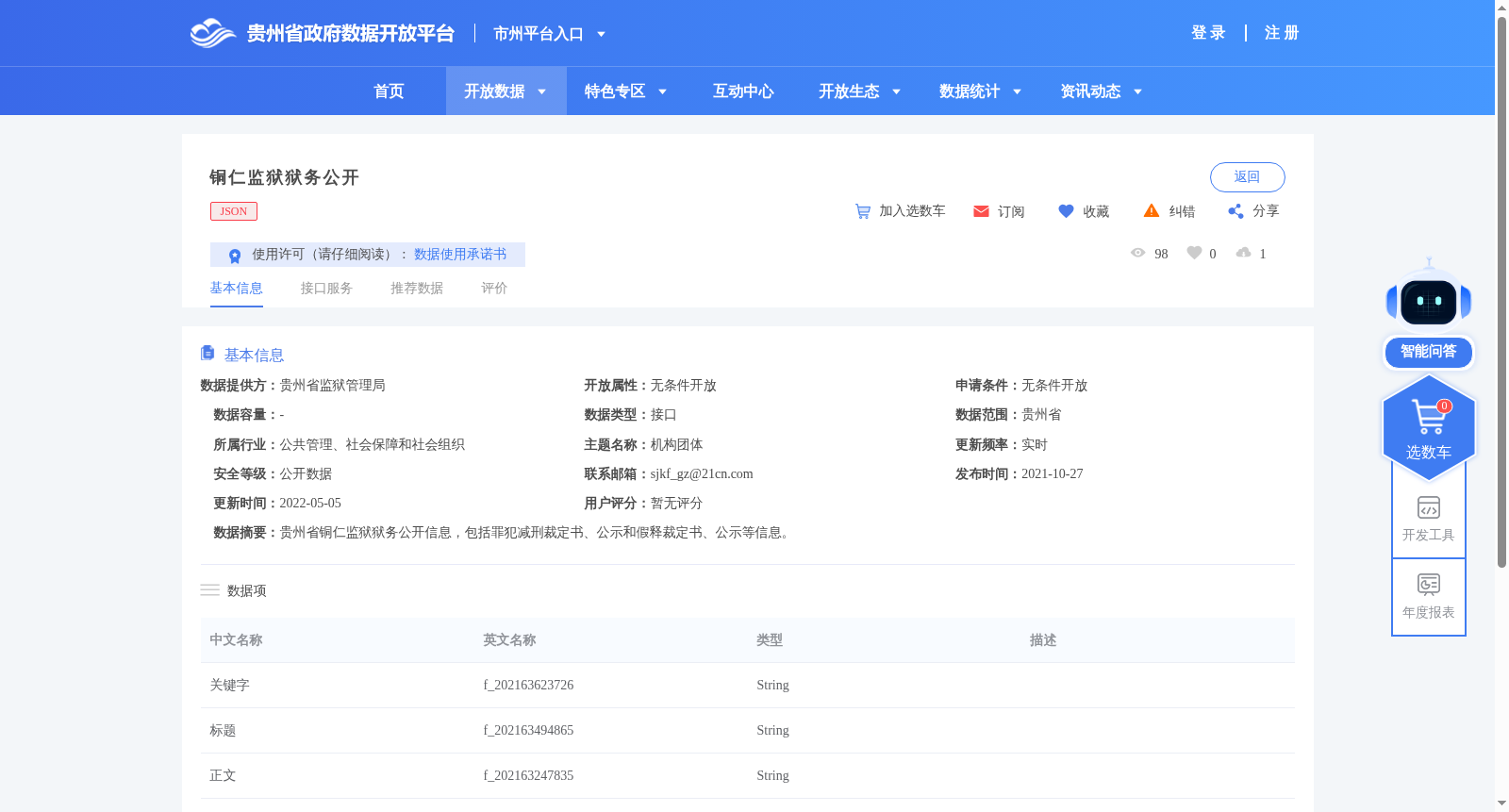Click the JSON format tag
The image size is (1509, 812).
point(234,211)
